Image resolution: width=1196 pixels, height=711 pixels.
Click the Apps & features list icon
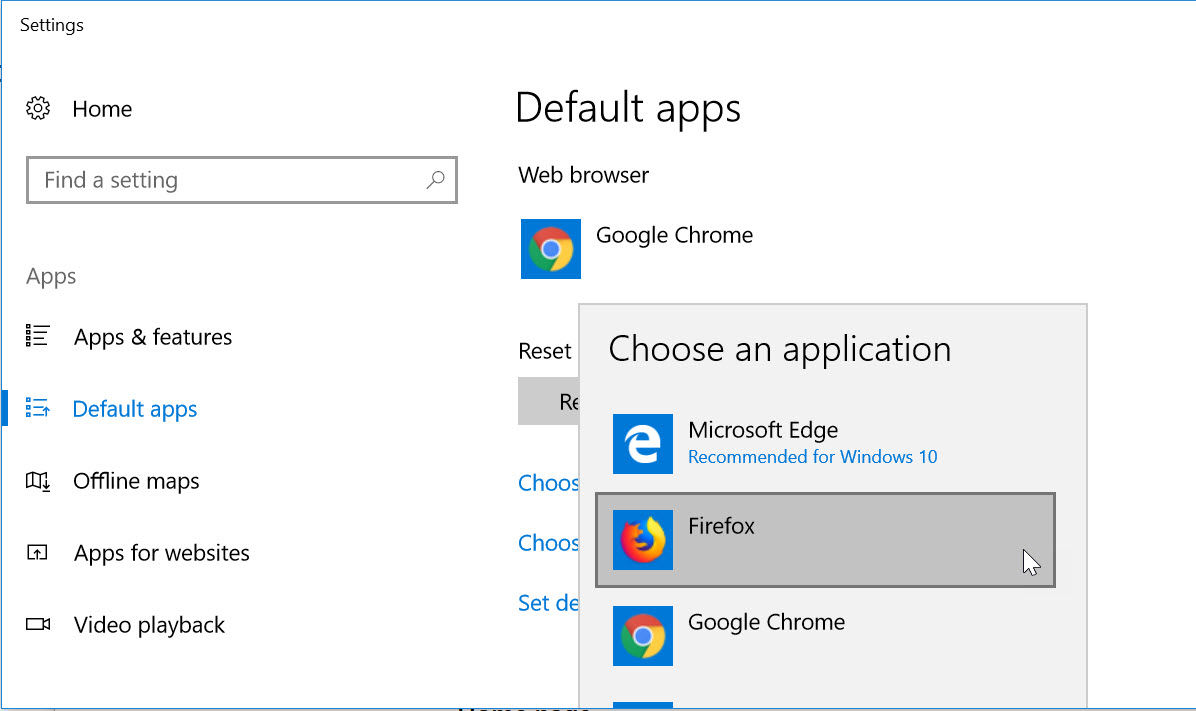pos(37,335)
